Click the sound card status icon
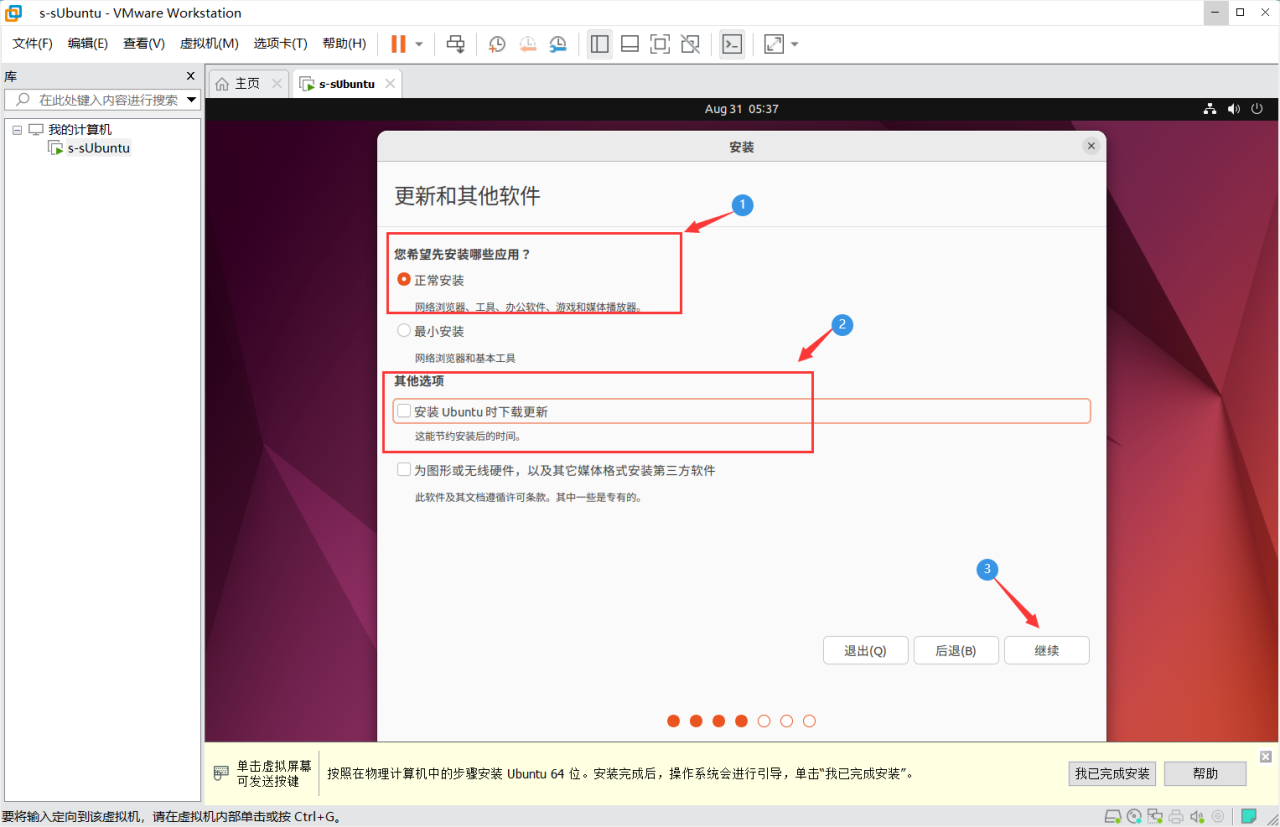 point(1198,816)
